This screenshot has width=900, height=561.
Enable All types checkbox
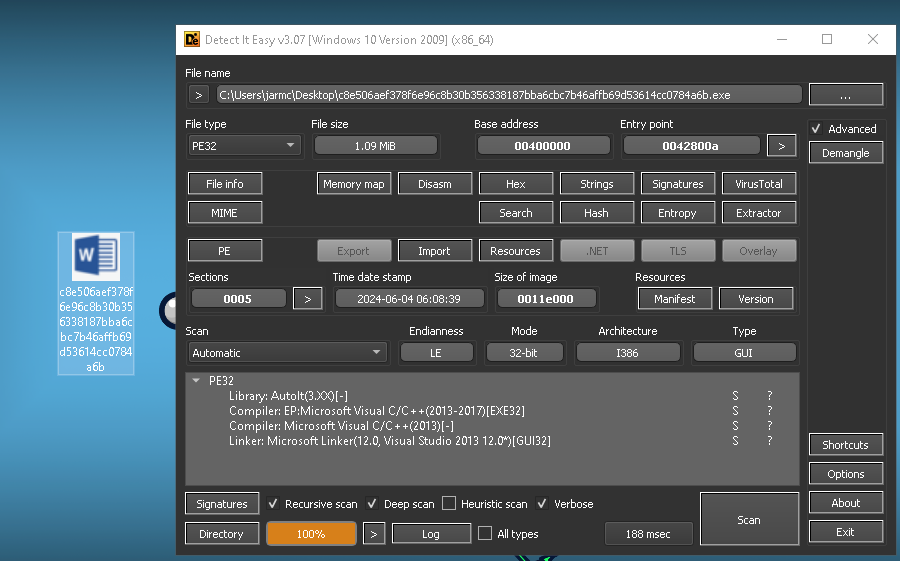(x=485, y=533)
